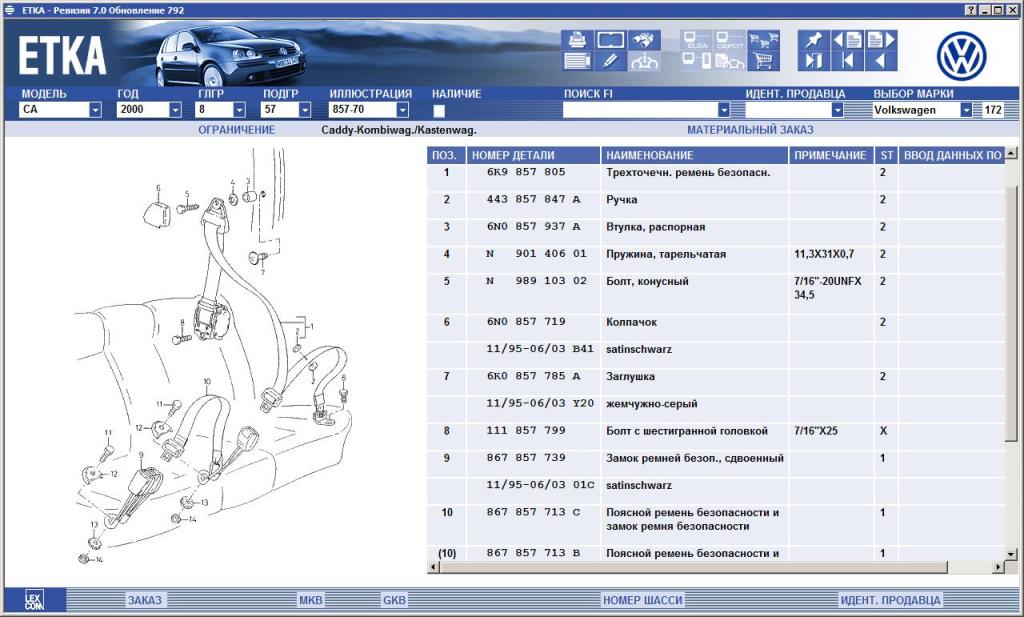Click the ЗАКАЗ button in bottom bar
The width and height of the screenshot is (1024, 617).
click(x=145, y=600)
